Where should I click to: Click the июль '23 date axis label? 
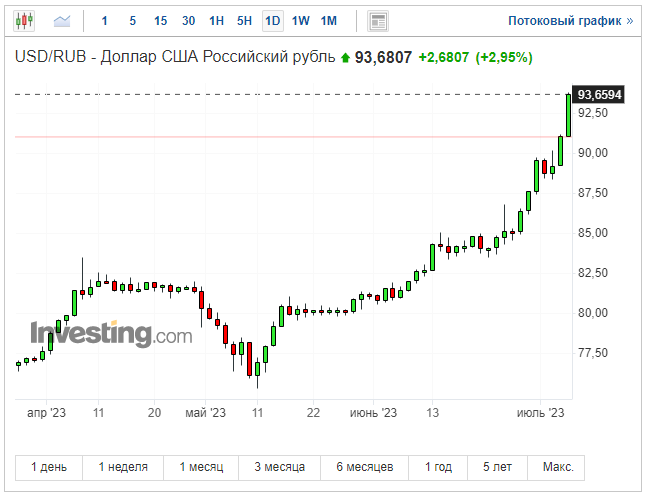tap(540, 413)
